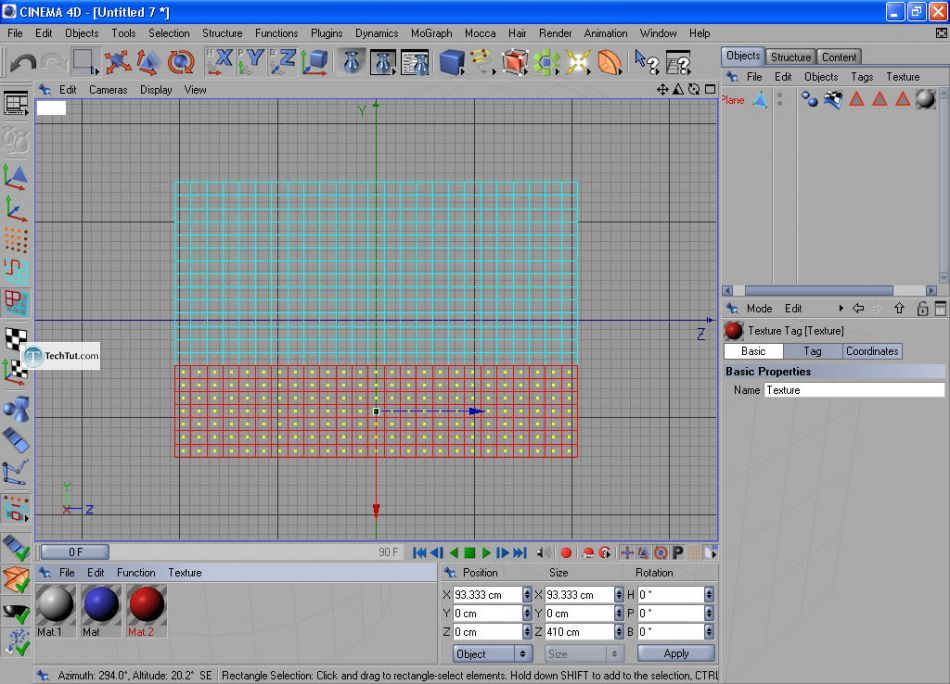Screen dimensions: 950x684
Task: Add a Cube primitive object
Action: click(x=451, y=62)
